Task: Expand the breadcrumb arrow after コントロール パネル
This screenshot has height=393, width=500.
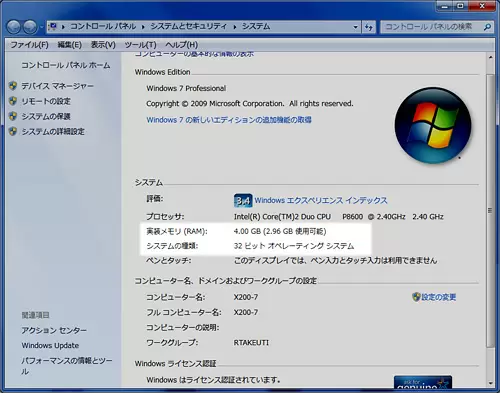Action: [143, 27]
